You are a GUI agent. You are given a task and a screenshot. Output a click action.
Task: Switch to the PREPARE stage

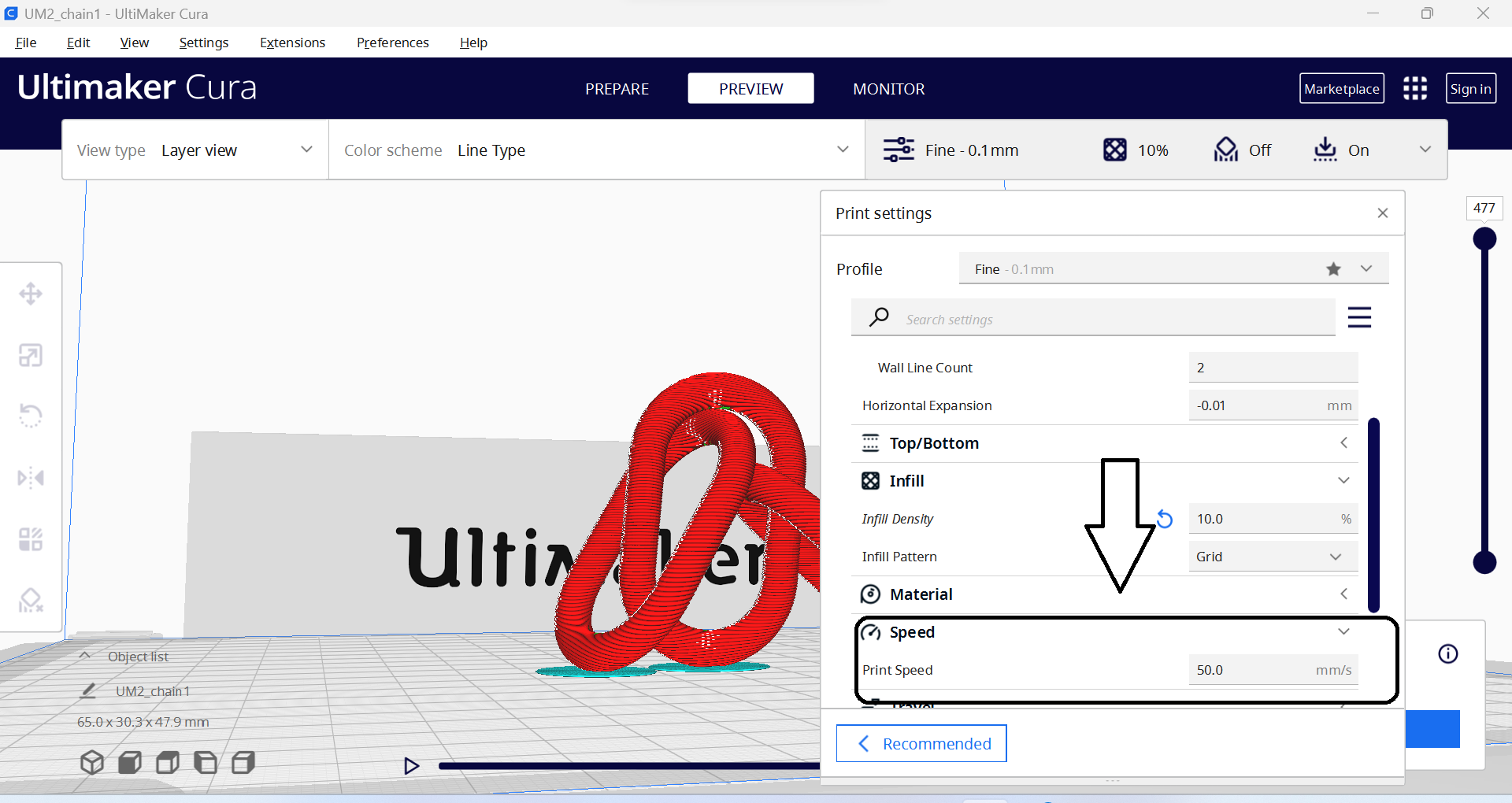(x=617, y=89)
